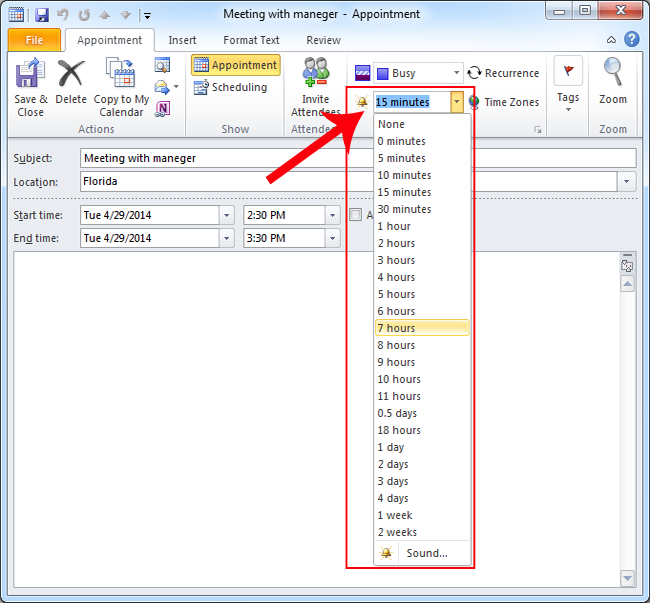Screen dimensions: 650x603
Task: Select 5 minutes reminder
Action: 422,158
